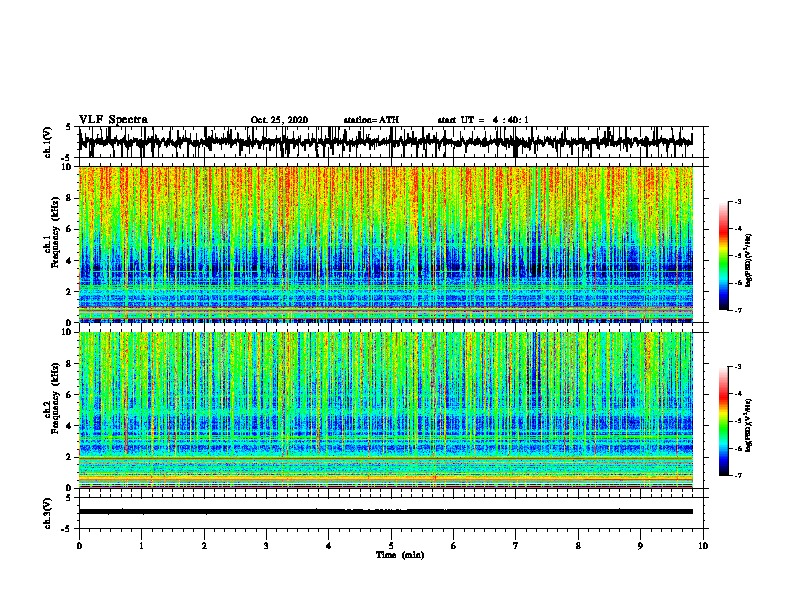This screenshot has width=792, height=612.
Task: Click the "6" kHz tick on ch.2 frequency axis
Action: point(70,394)
